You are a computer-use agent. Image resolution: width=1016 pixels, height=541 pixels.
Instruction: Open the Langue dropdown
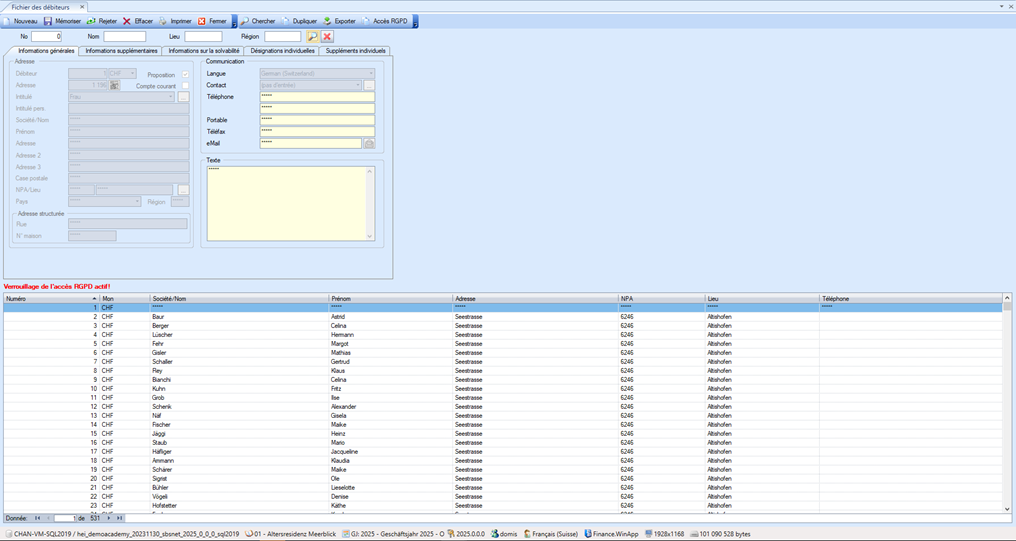click(x=370, y=74)
